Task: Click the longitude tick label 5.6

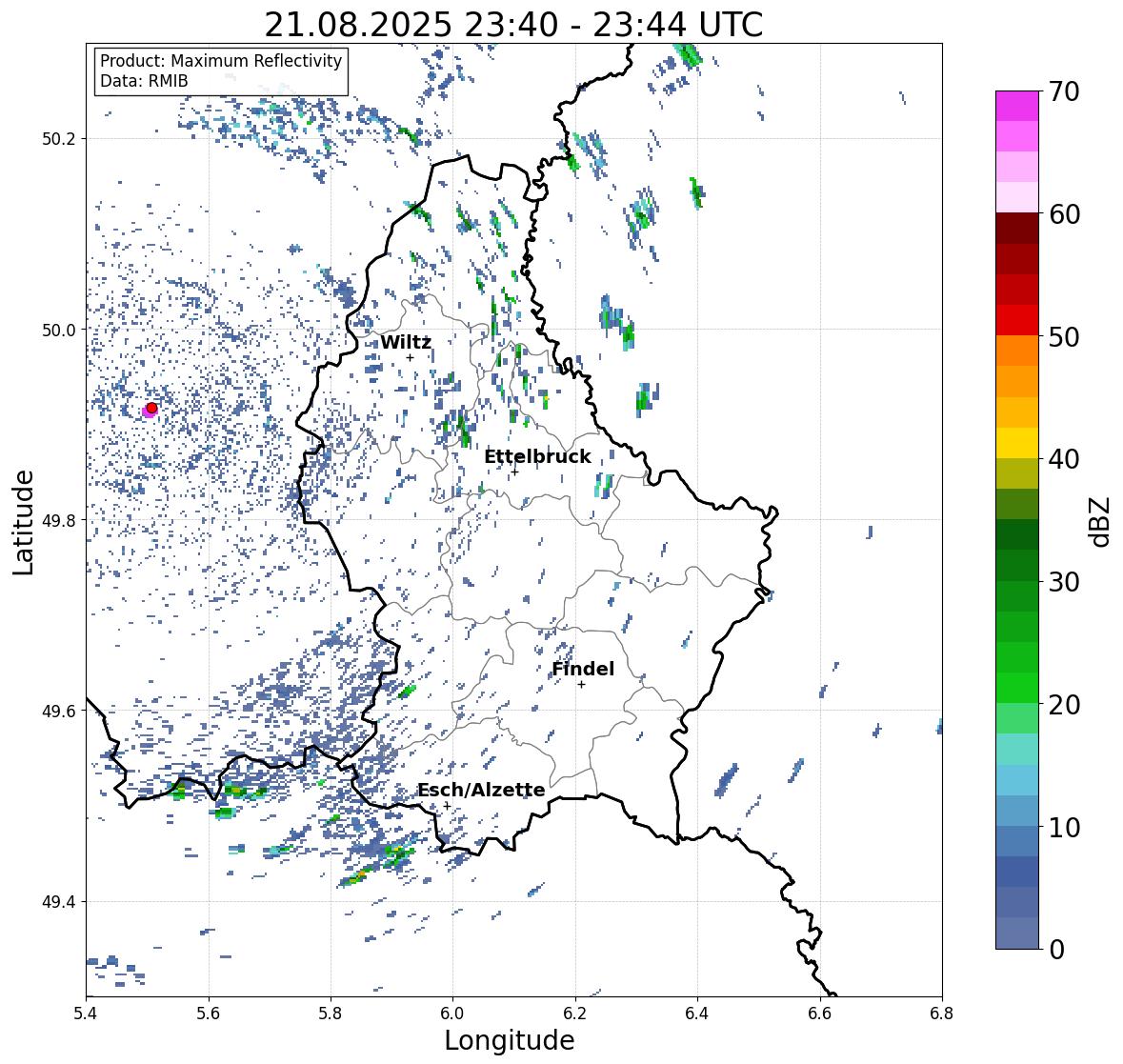Action: (x=209, y=1013)
